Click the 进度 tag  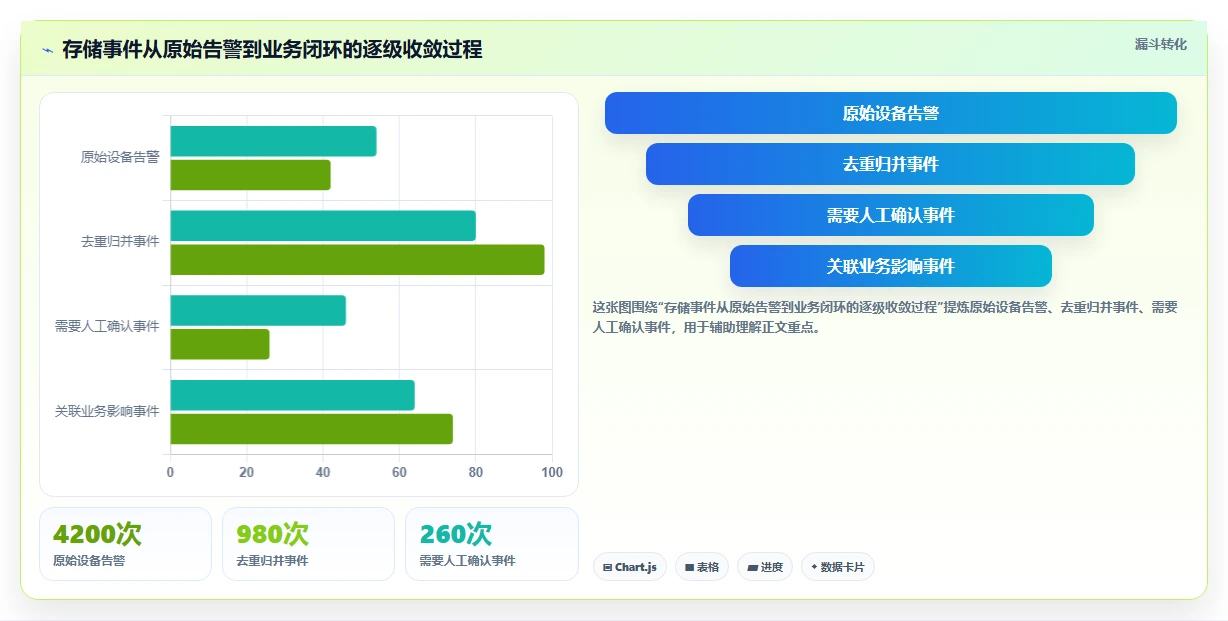pos(765,567)
